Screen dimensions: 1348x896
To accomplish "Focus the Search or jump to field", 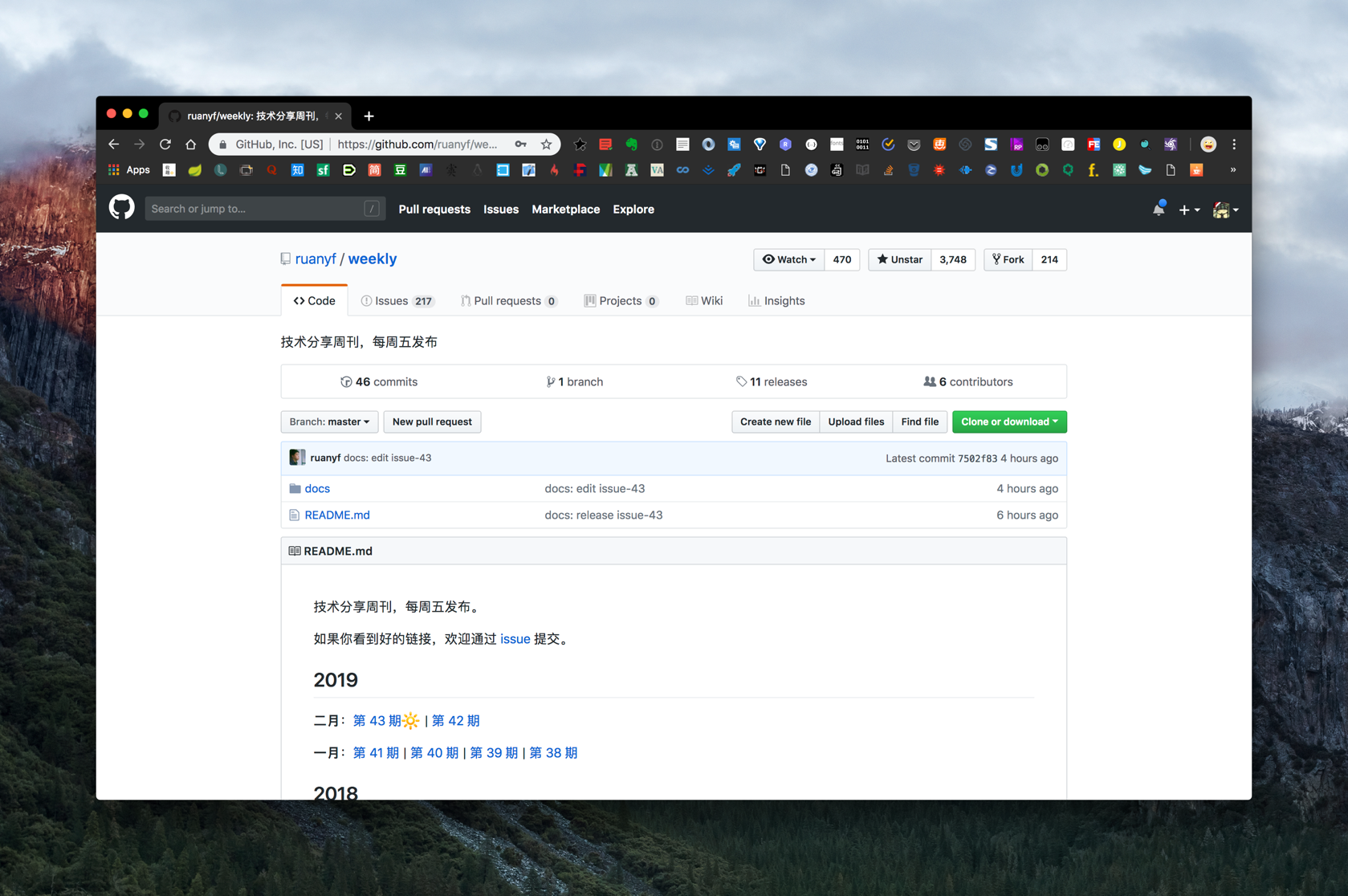I will 257,209.
